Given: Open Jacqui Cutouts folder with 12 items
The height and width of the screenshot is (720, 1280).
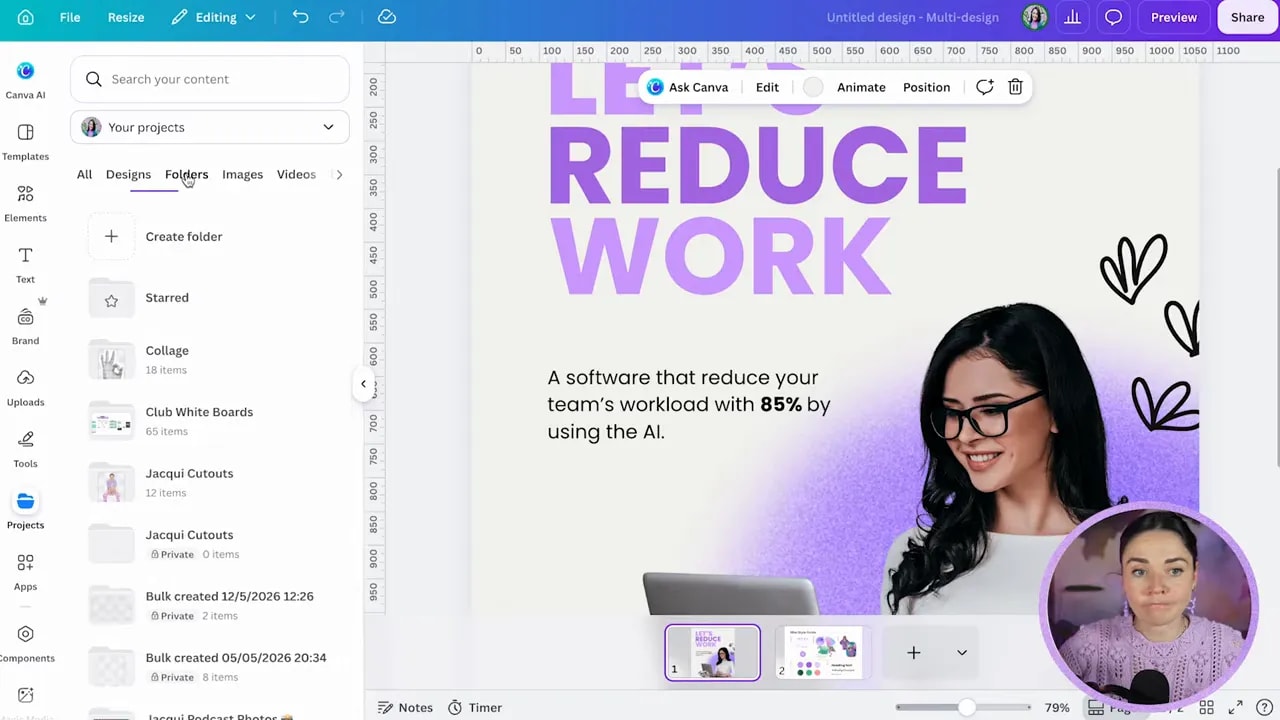Looking at the screenshot, I should click(x=210, y=483).
